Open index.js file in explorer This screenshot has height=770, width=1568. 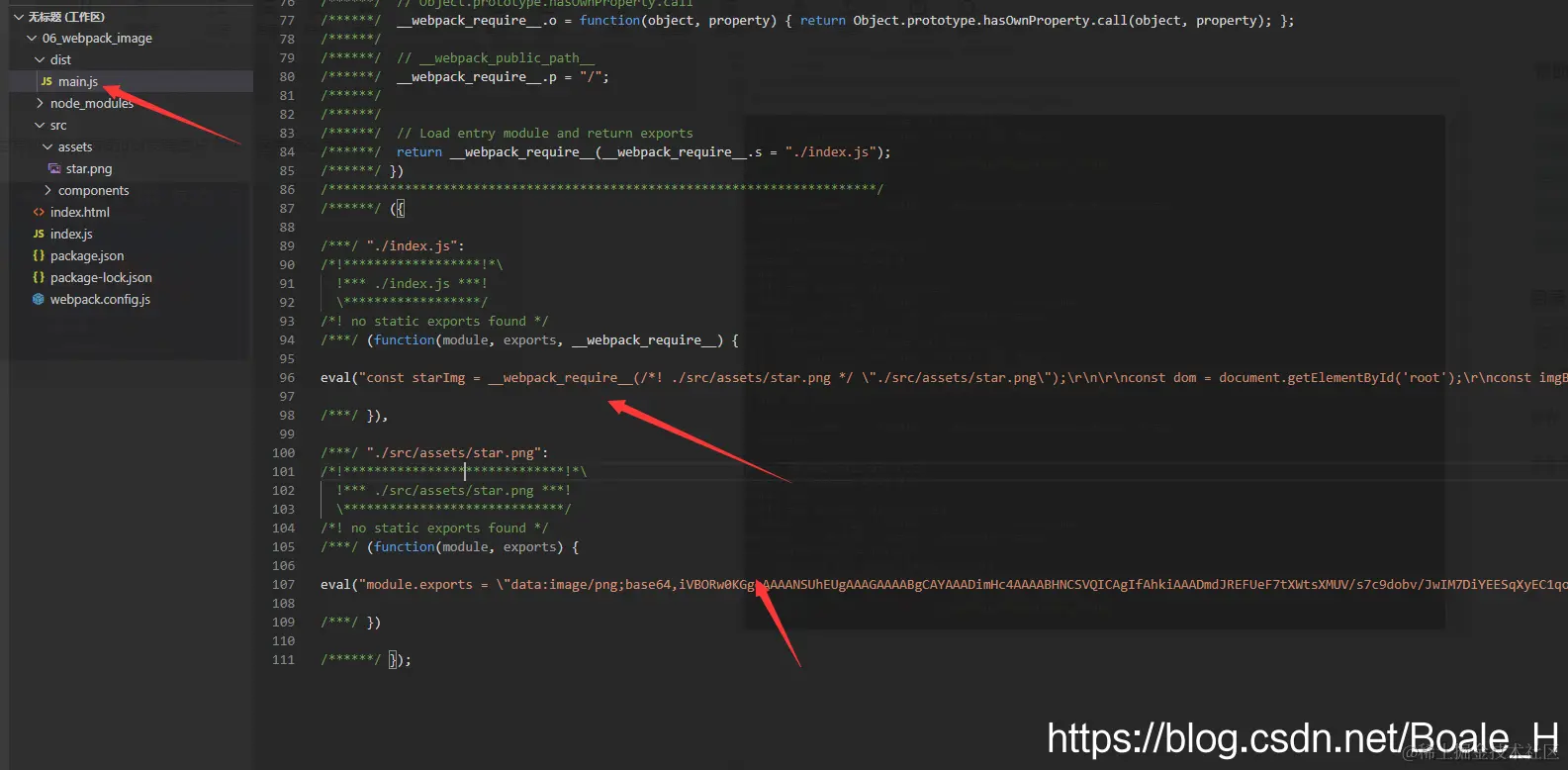point(71,235)
